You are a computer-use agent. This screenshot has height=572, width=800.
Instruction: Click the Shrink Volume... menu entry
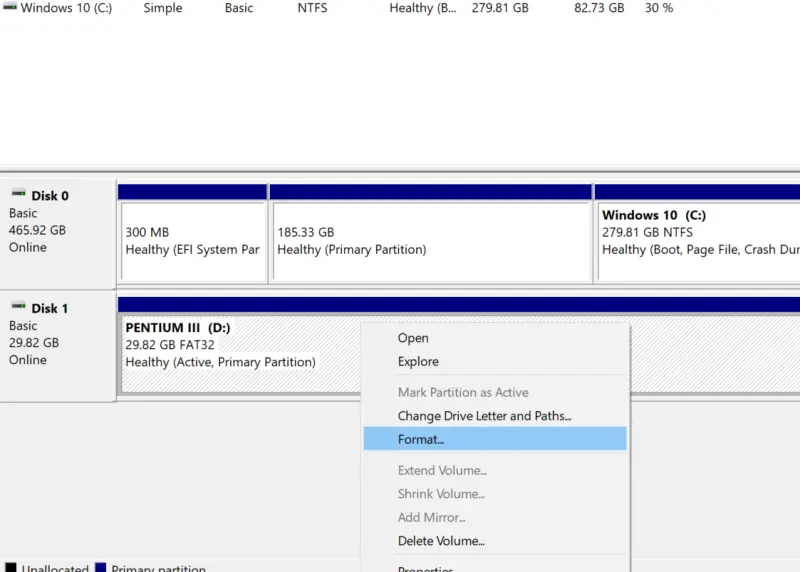click(495, 493)
